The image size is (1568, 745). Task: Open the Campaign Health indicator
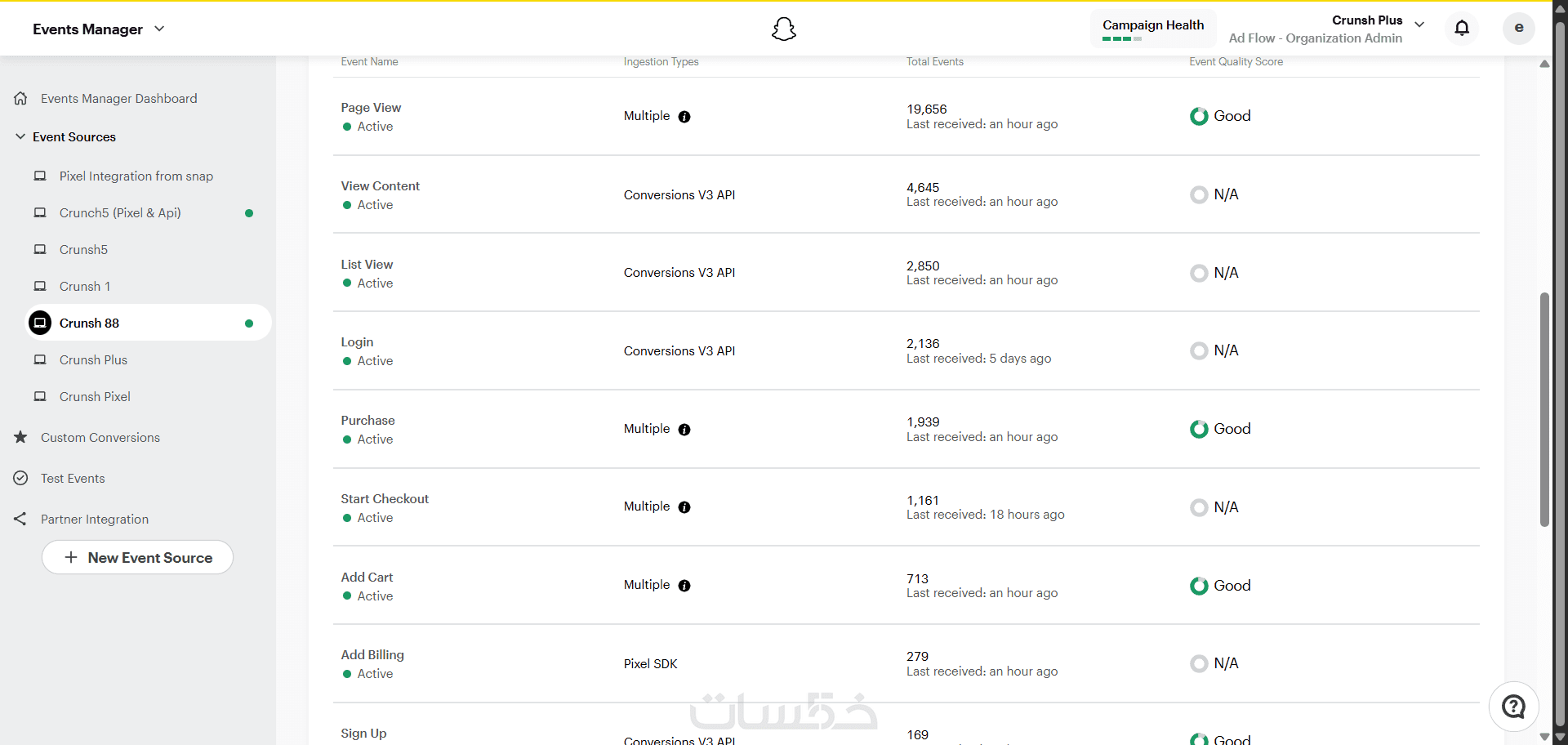point(1152,29)
